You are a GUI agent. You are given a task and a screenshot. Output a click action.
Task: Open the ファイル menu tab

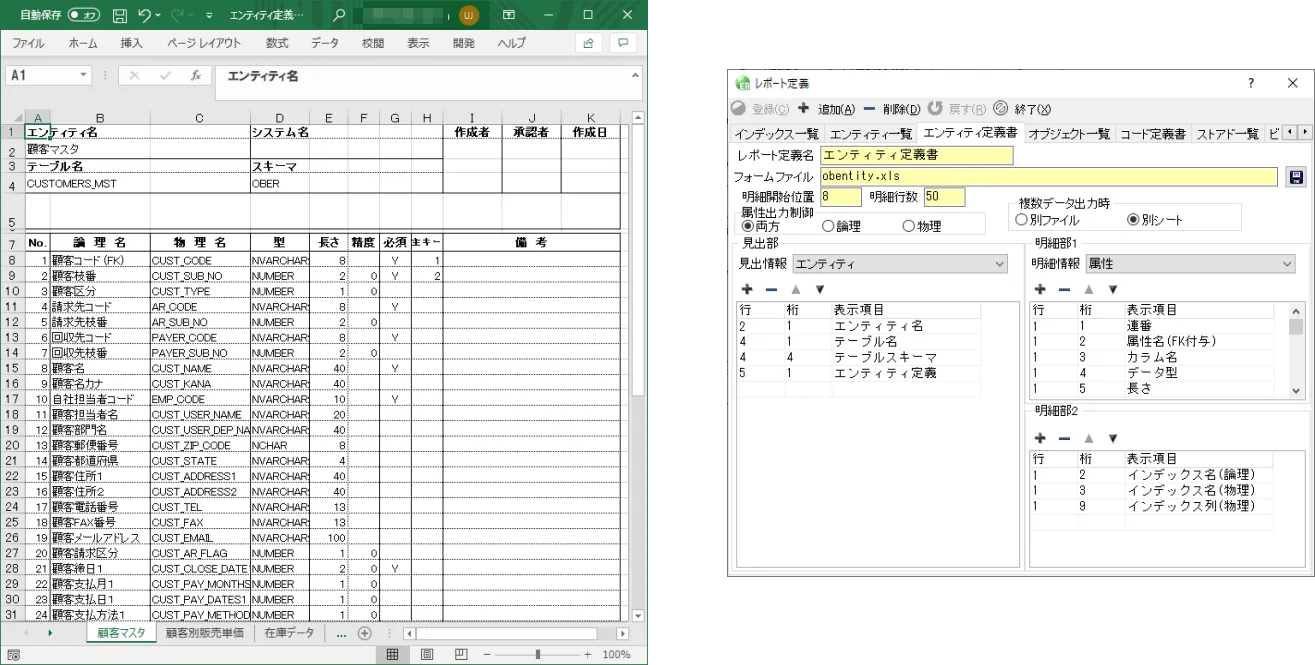click(28, 43)
